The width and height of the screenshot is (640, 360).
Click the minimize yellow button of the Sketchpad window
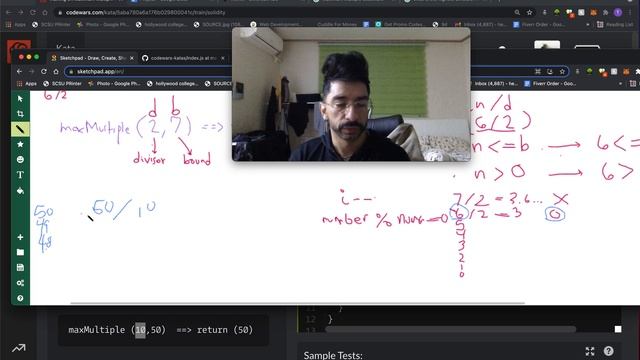coord(29,57)
